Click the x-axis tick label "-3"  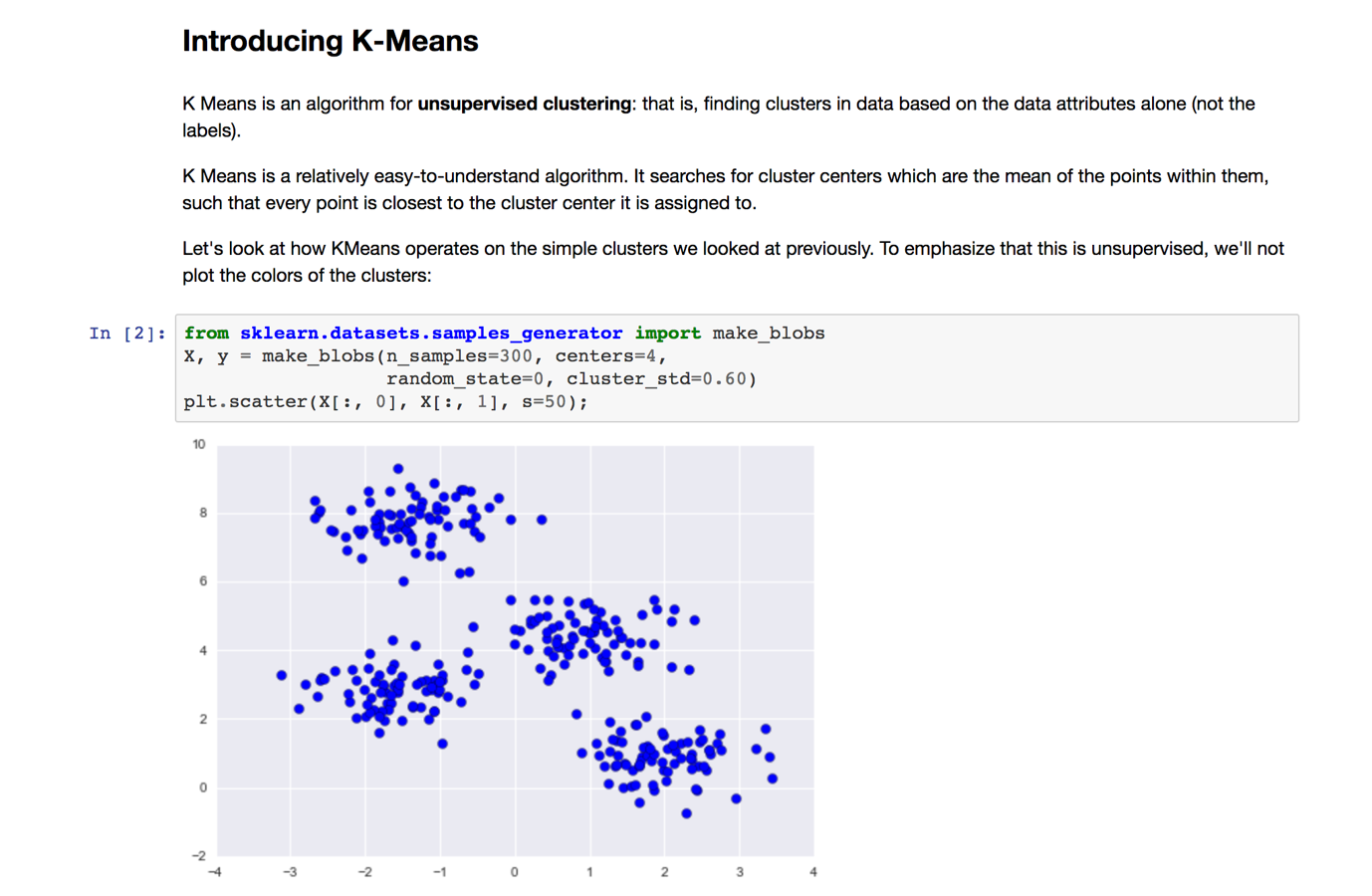[290, 872]
